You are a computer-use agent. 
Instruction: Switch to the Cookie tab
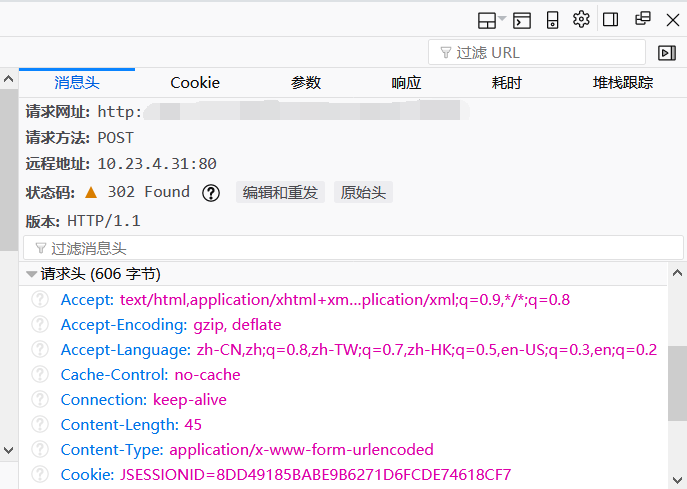coord(195,83)
